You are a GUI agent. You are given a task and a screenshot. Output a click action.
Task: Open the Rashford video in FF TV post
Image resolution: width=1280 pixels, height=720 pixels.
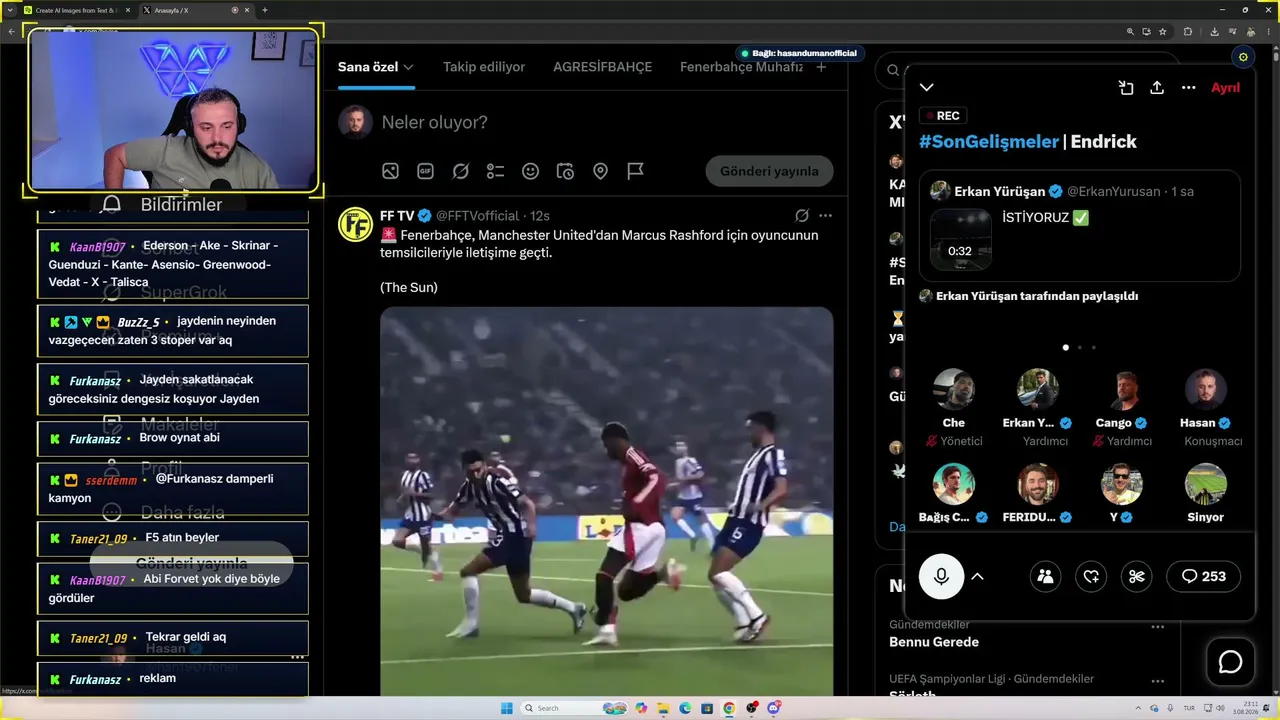[606, 501]
